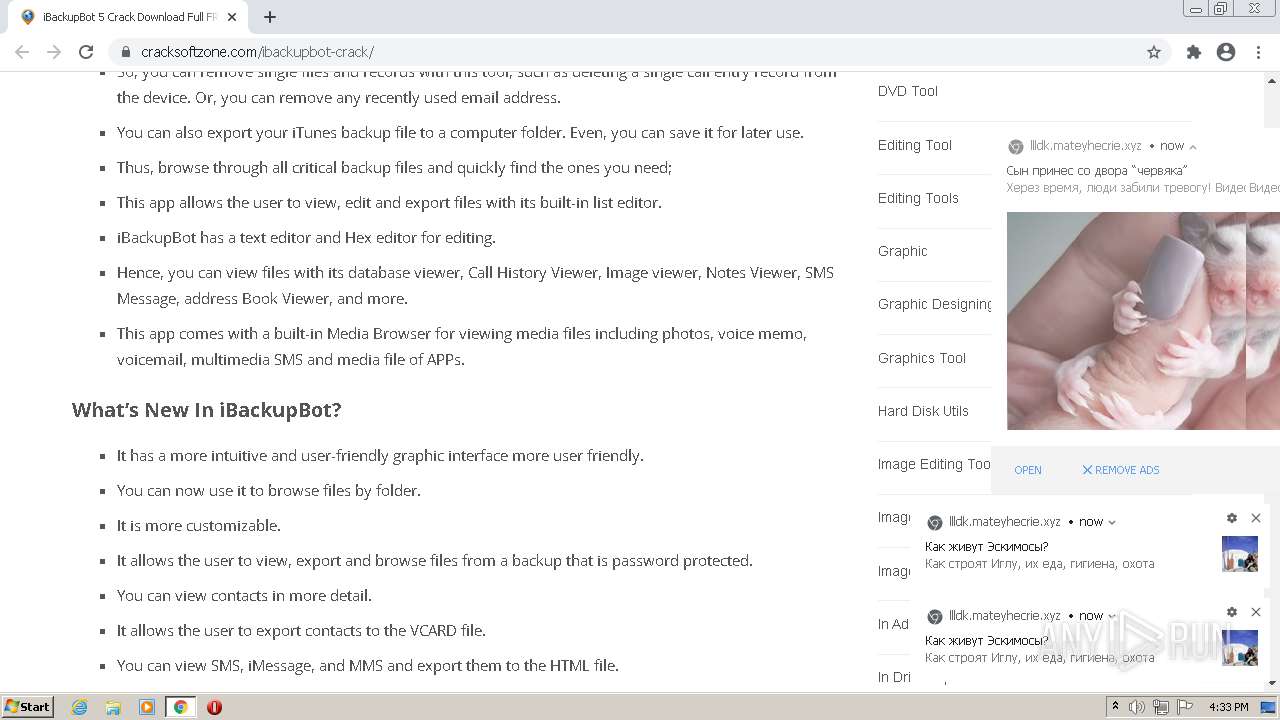Image resolution: width=1280 pixels, height=720 pixels.
Task: Click the 'Сын принес со двора' notification title
Action: point(1096,170)
